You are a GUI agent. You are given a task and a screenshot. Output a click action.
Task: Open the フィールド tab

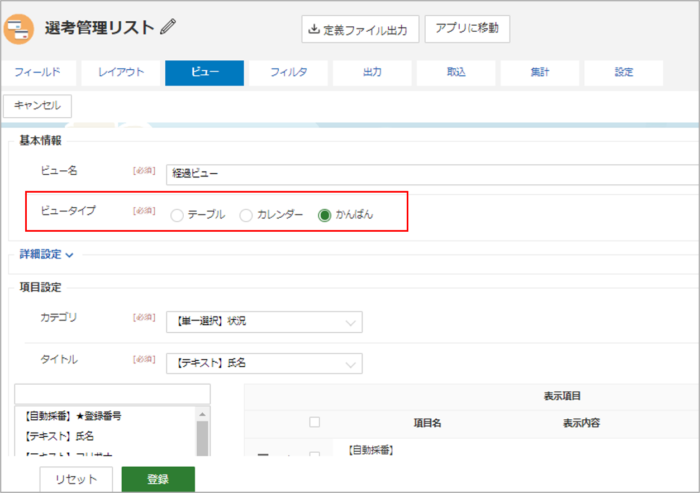click(38, 72)
